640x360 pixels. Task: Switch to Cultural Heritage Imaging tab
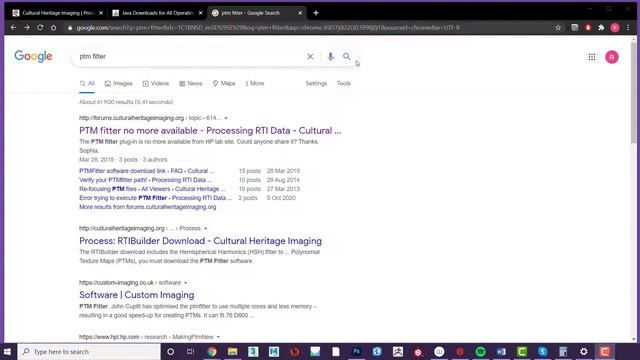pyautogui.click(x=57, y=13)
